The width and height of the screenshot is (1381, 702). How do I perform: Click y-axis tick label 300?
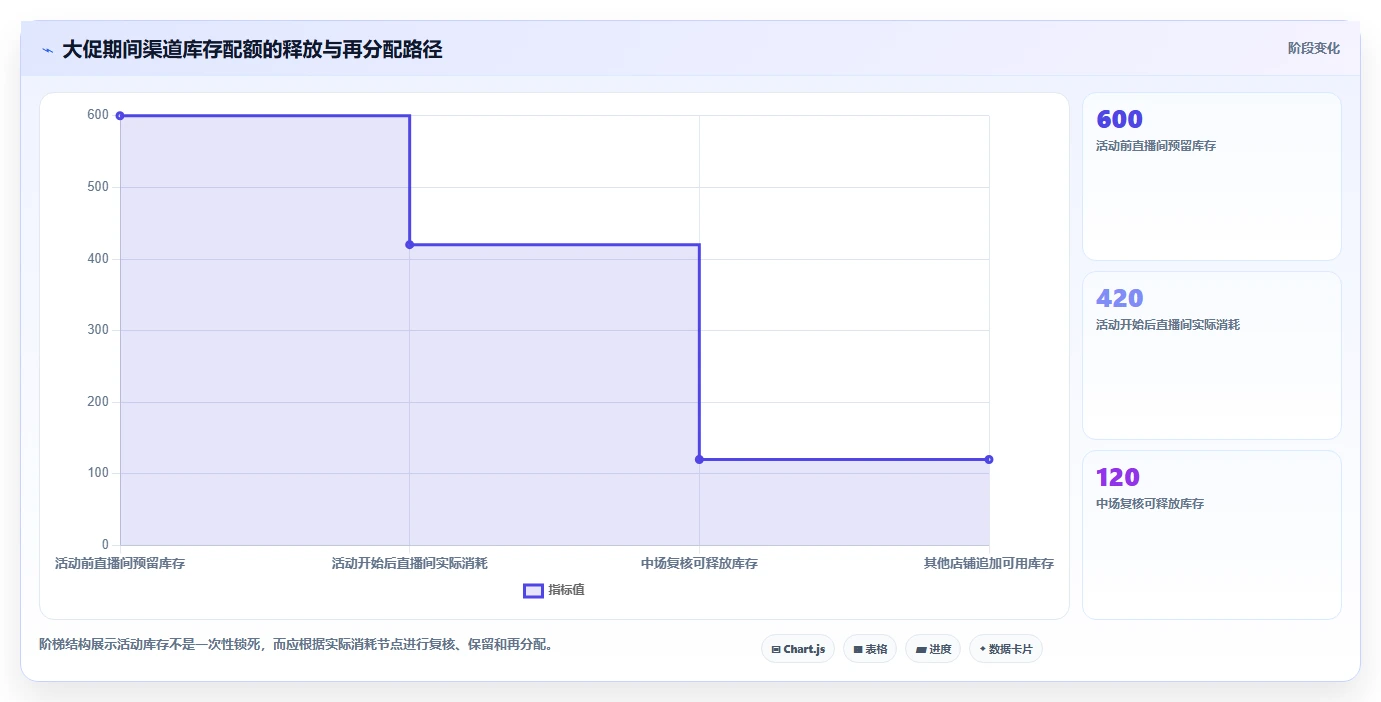coord(98,330)
